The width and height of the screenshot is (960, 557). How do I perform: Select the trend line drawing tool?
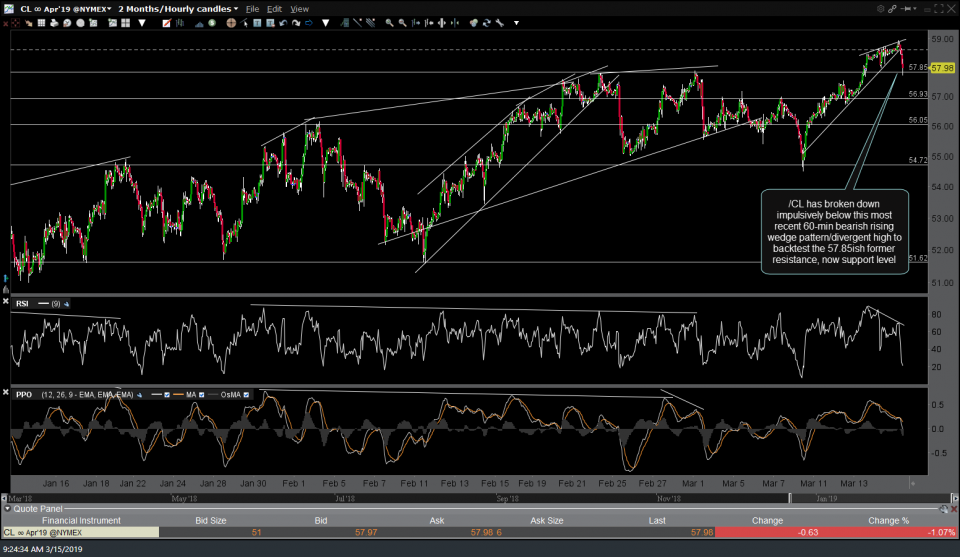point(358,23)
